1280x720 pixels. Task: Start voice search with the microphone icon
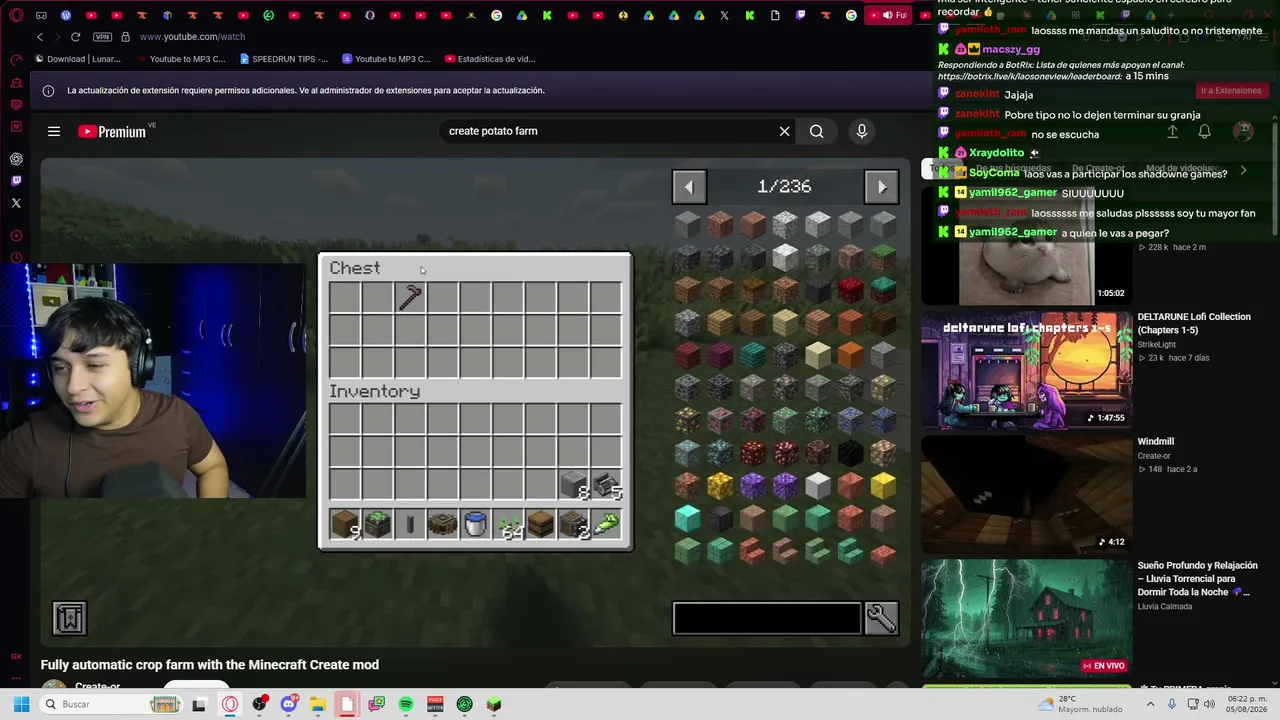click(x=862, y=131)
